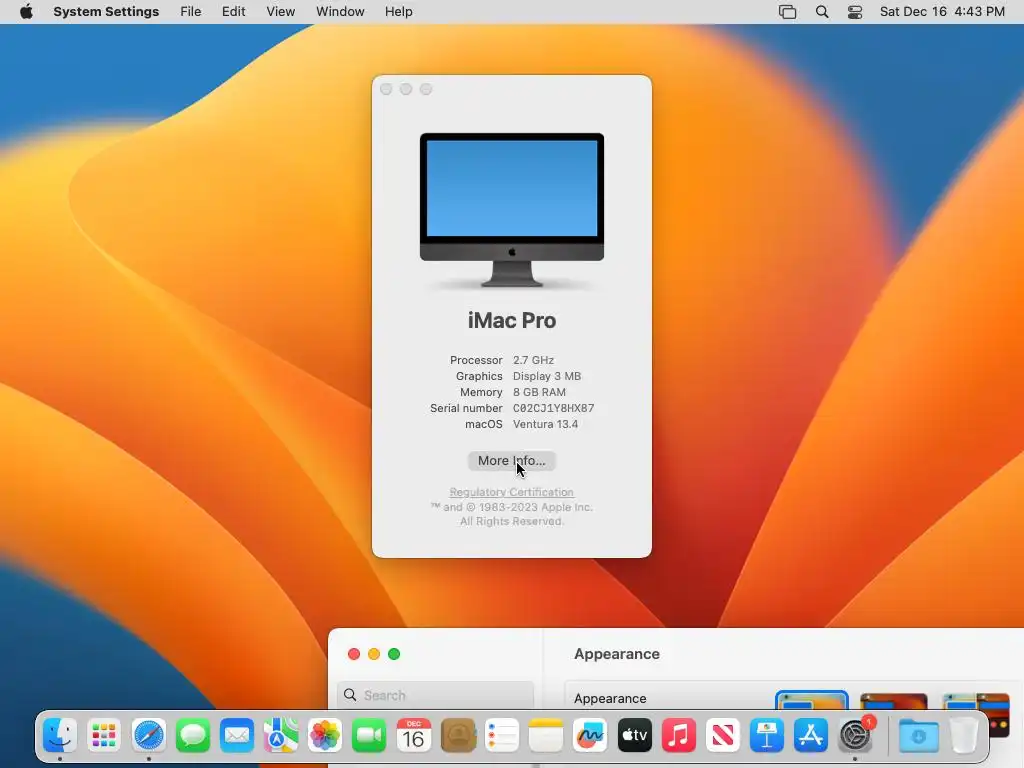1024x768 pixels.
Task: Click the Memory value 8 GB RAM
Action: tap(539, 392)
